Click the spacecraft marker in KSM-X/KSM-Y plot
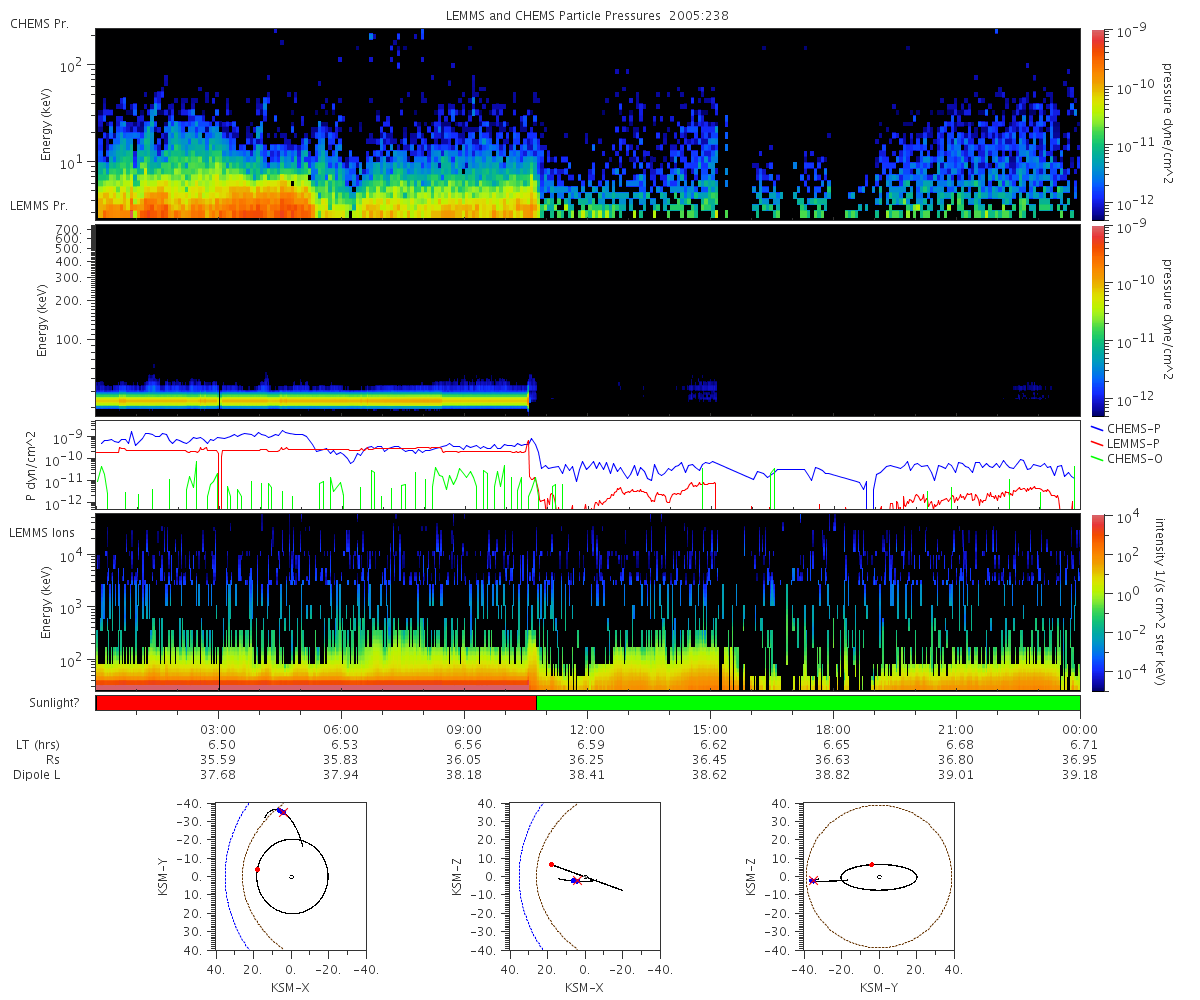This screenshot has height=1000, width=1200. point(281,811)
